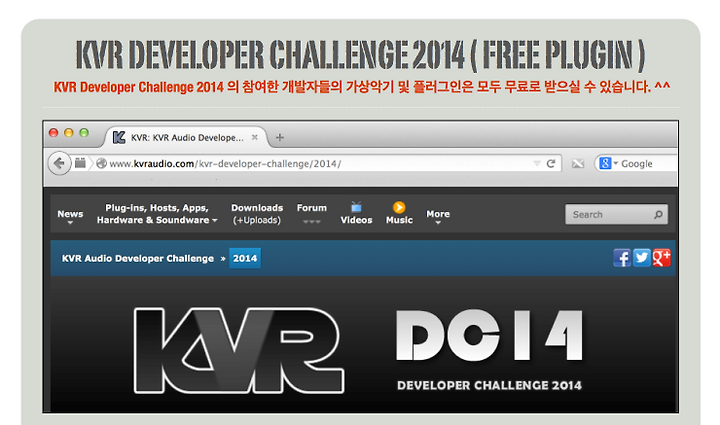This screenshot has height=425, width=720.
Task: Open the News menu
Action: 70,217
